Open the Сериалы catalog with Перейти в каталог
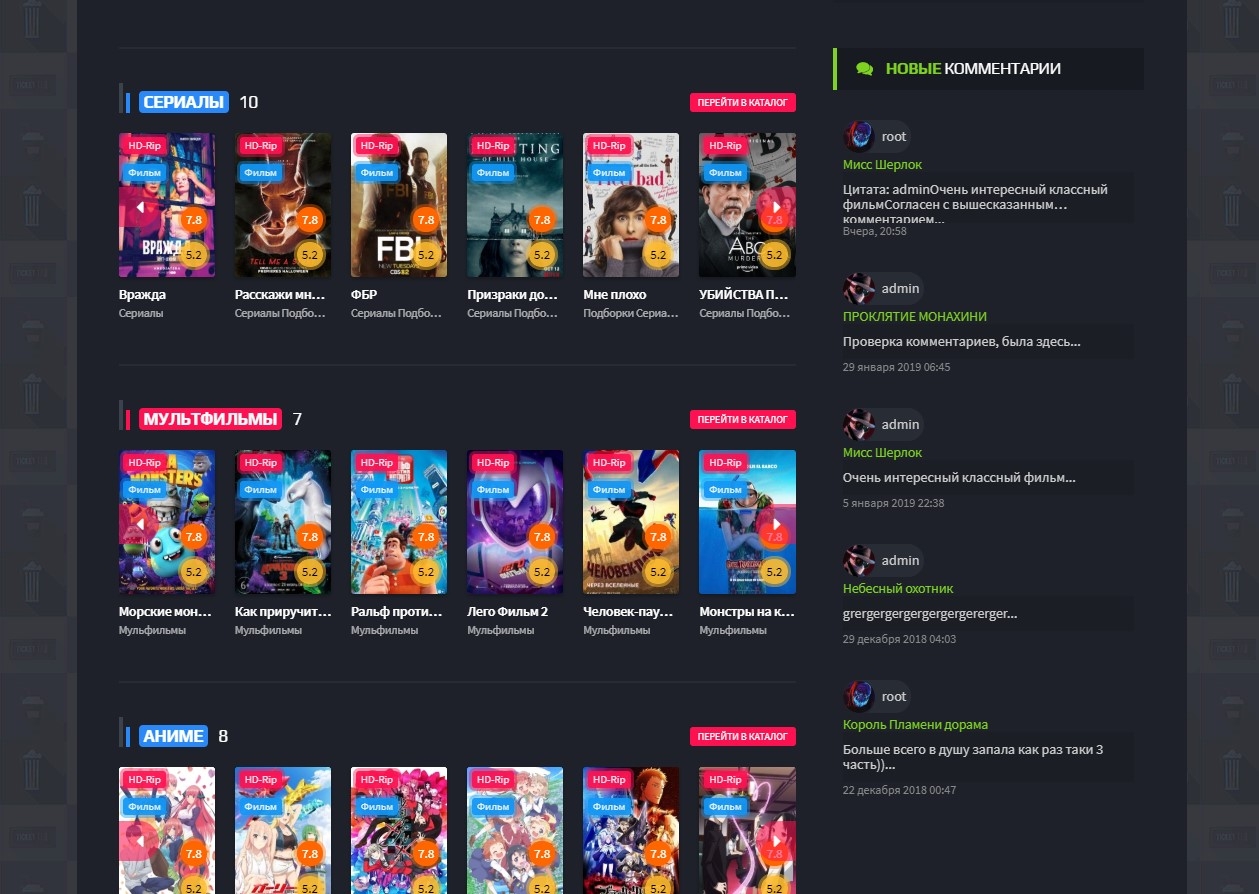 point(742,102)
